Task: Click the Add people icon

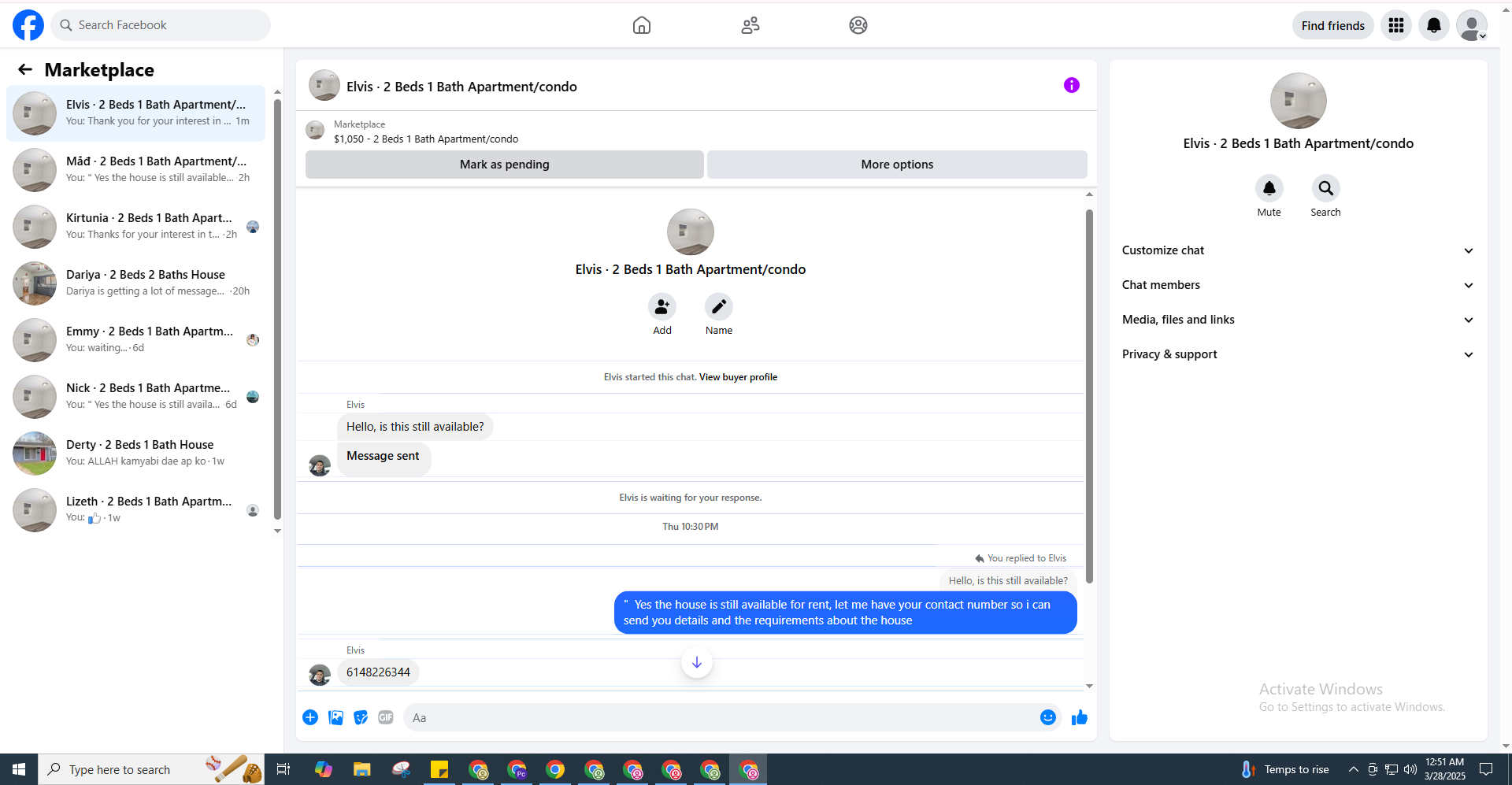Action: [662, 306]
